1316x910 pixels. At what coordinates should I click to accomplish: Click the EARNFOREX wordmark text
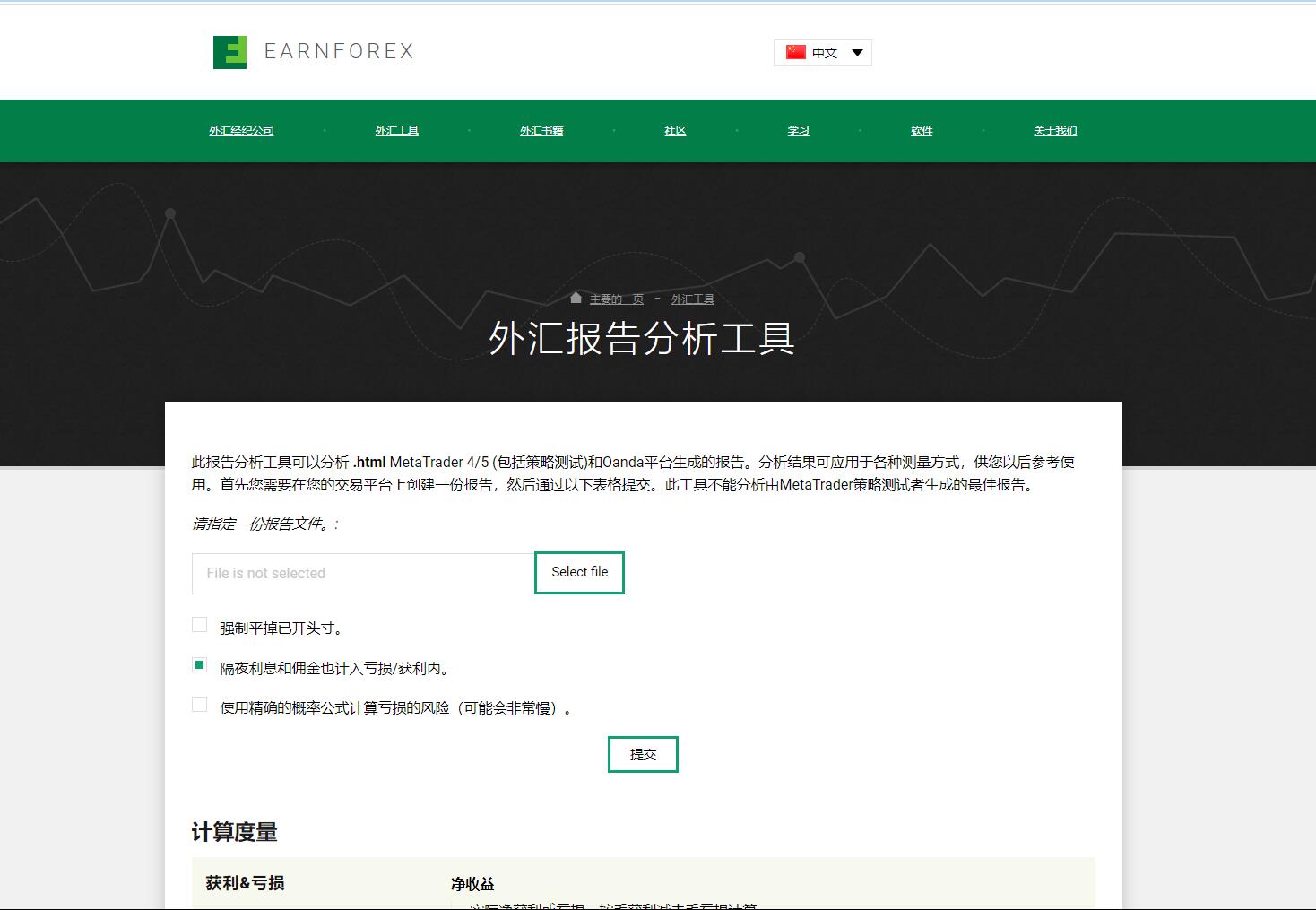339,52
